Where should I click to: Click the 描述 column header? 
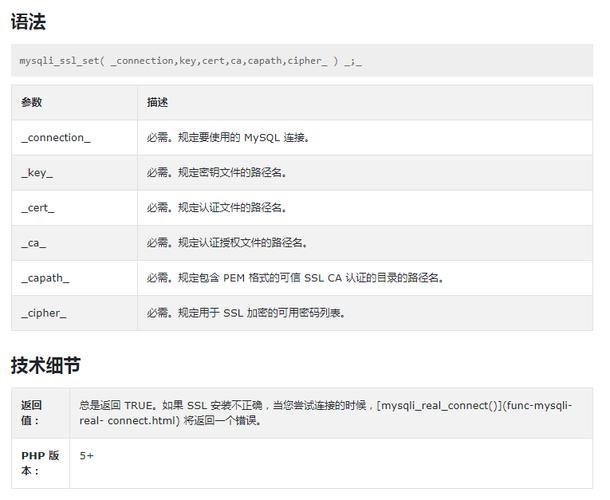point(157,102)
